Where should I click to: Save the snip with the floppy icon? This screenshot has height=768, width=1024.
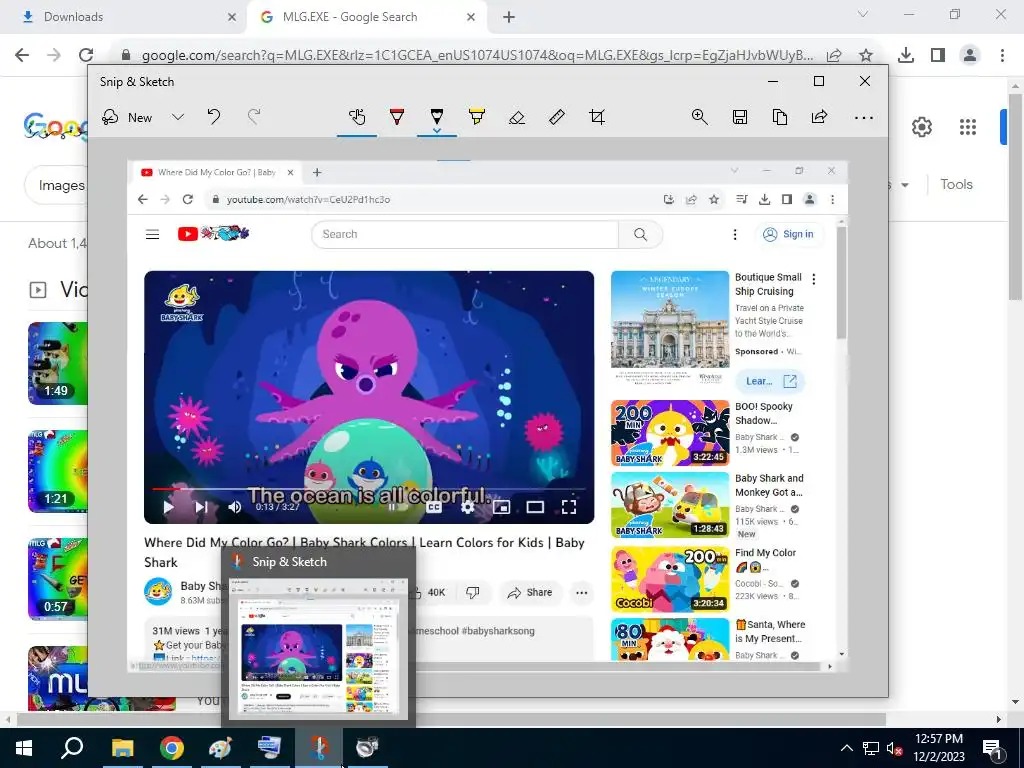tap(740, 118)
